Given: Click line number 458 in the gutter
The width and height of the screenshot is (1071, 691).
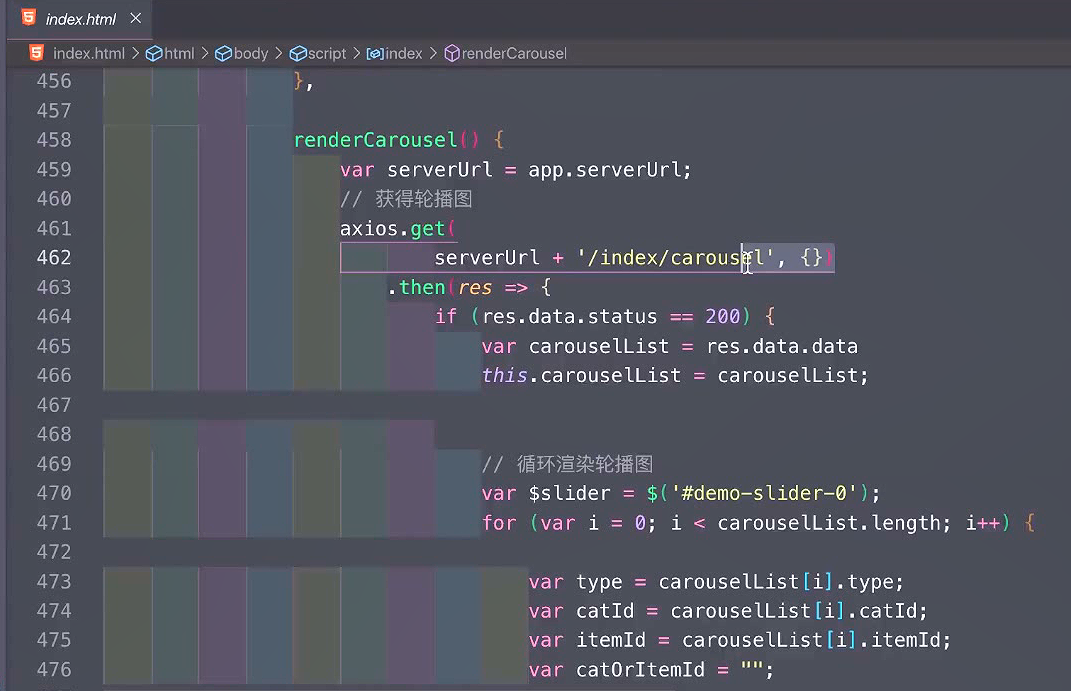Looking at the screenshot, I should (53, 140).
